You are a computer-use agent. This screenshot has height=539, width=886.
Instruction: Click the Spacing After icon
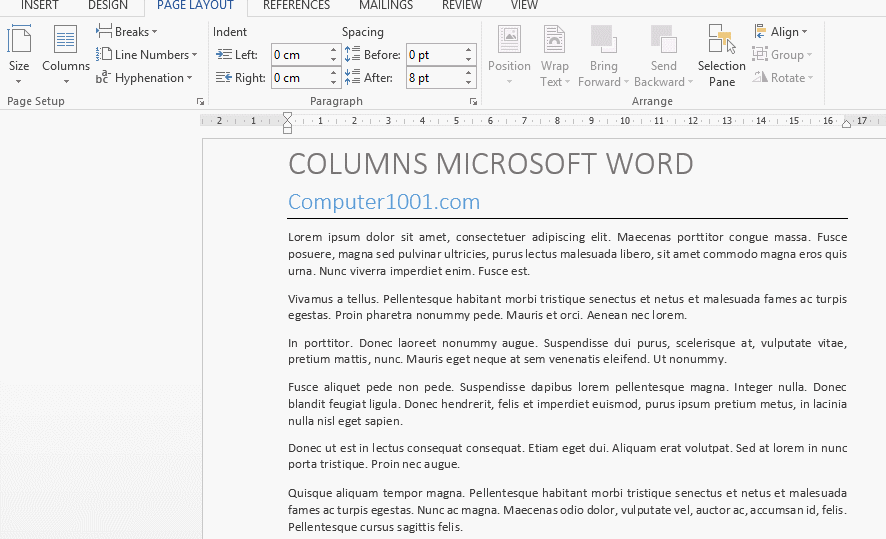click(x=353, y=76)
